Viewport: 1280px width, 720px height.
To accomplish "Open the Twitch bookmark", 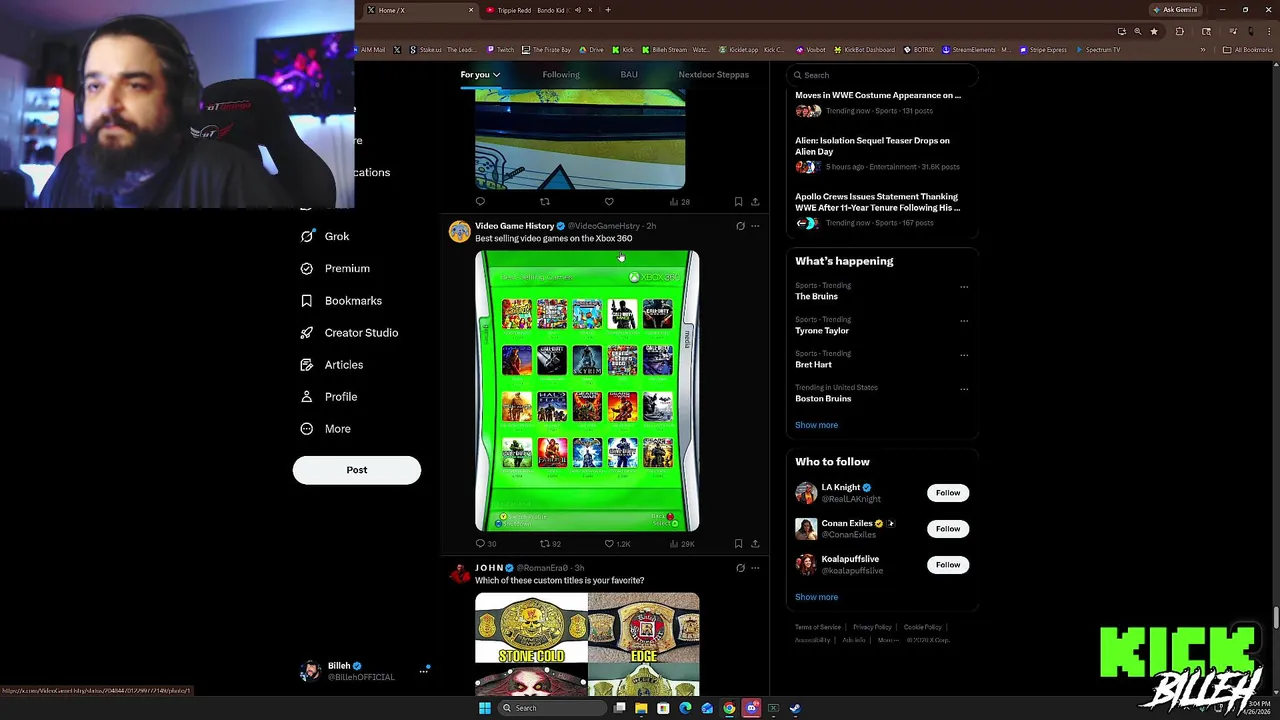I will (x=500, y=50).
